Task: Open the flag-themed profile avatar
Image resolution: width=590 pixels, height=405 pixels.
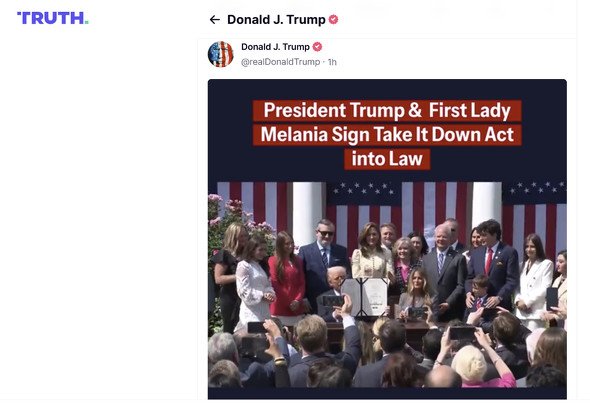Action: coord(220,54)
